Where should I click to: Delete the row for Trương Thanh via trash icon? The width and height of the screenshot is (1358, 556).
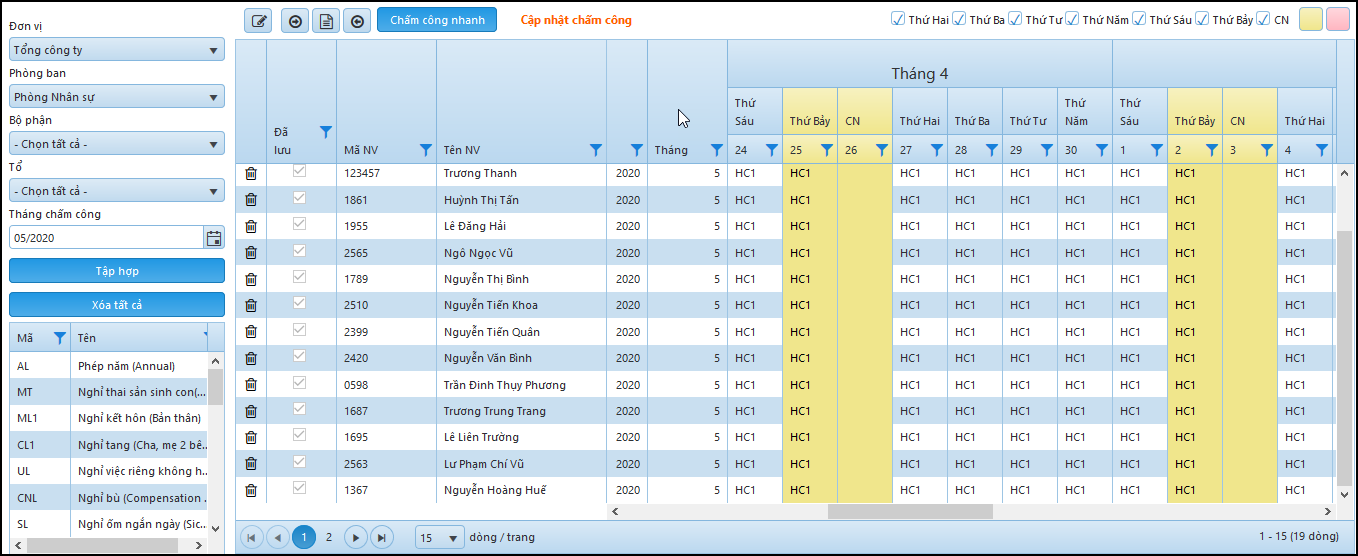click(251, 174)
